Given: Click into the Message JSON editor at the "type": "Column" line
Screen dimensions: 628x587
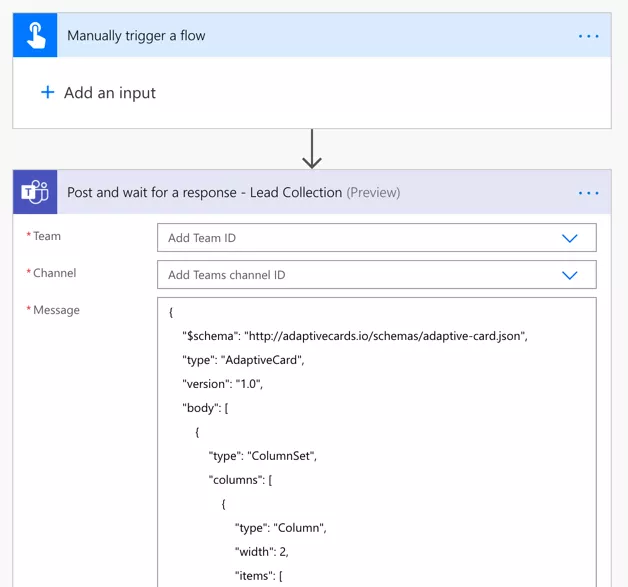Looking at the screenshot, I should (280, 528).
